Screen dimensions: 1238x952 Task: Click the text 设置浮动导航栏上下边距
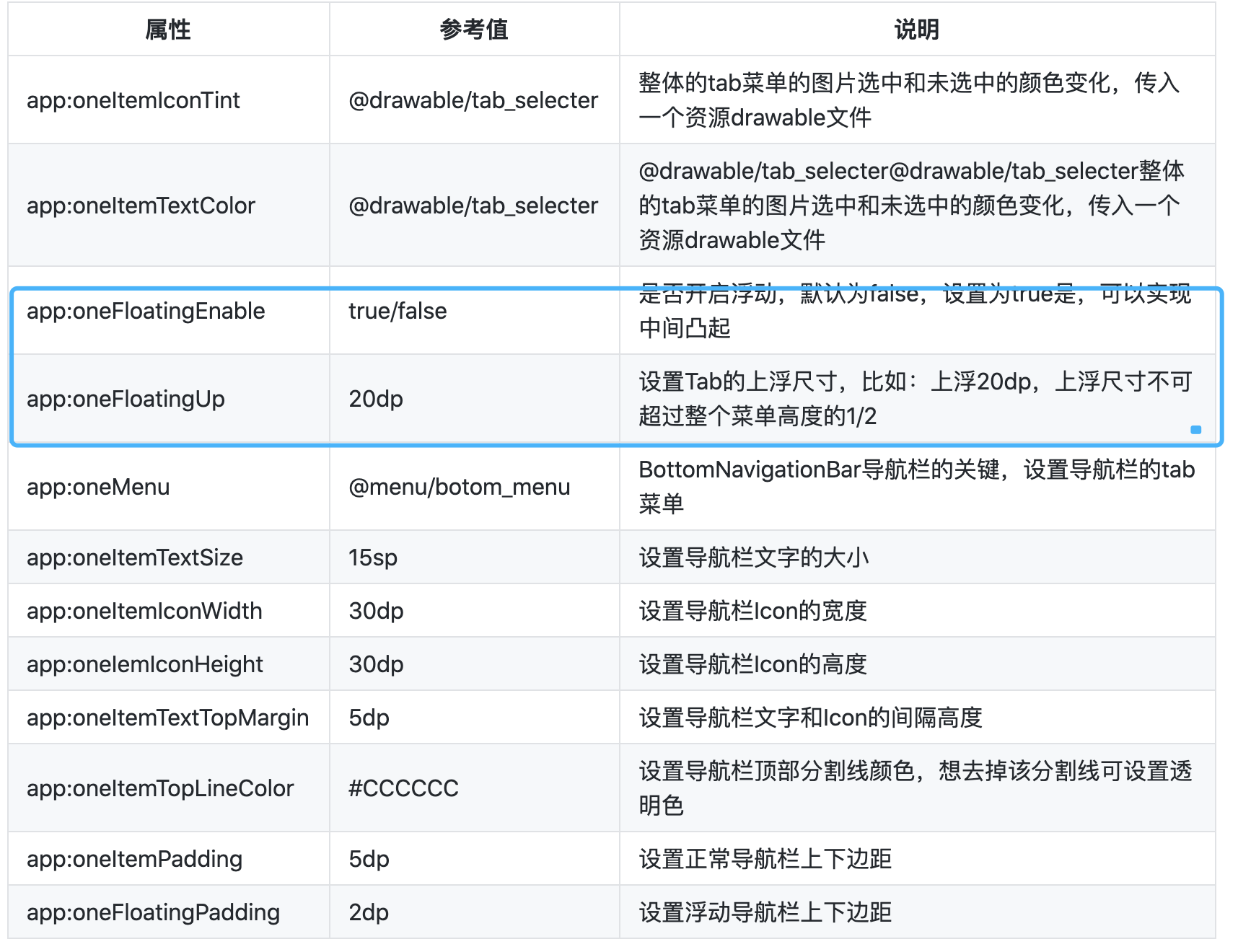765,912
